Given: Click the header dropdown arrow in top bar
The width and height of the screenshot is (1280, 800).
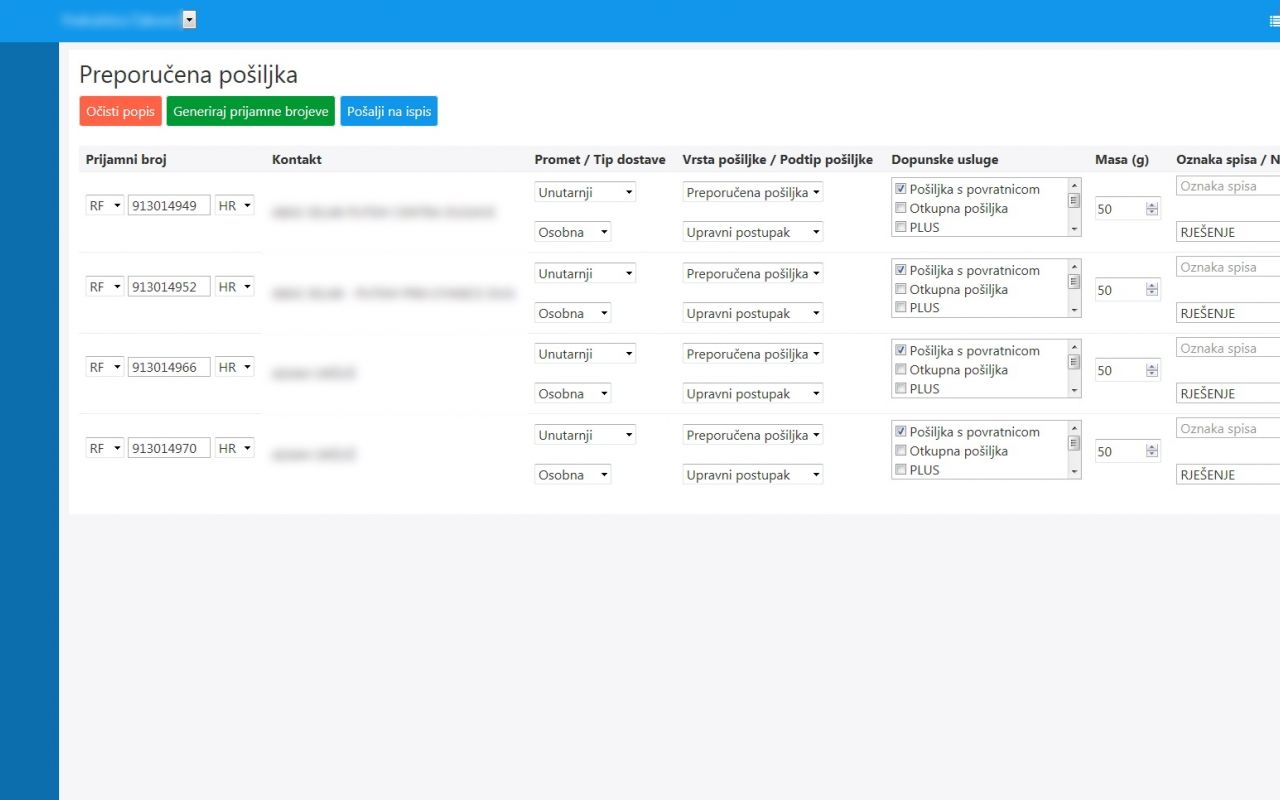Looking at the screenshot, I should 189,20.
